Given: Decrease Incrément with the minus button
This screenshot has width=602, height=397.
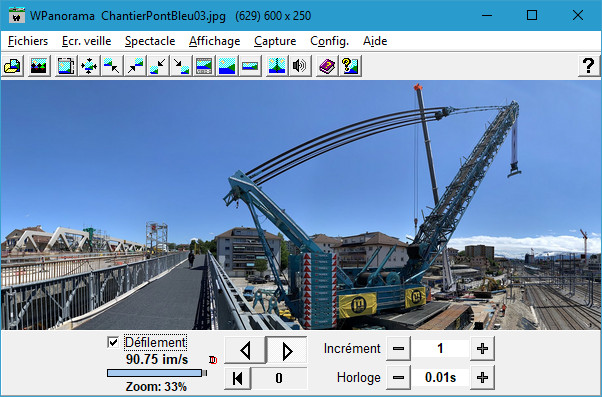Looking at the screenshot, I should (398, 349).
